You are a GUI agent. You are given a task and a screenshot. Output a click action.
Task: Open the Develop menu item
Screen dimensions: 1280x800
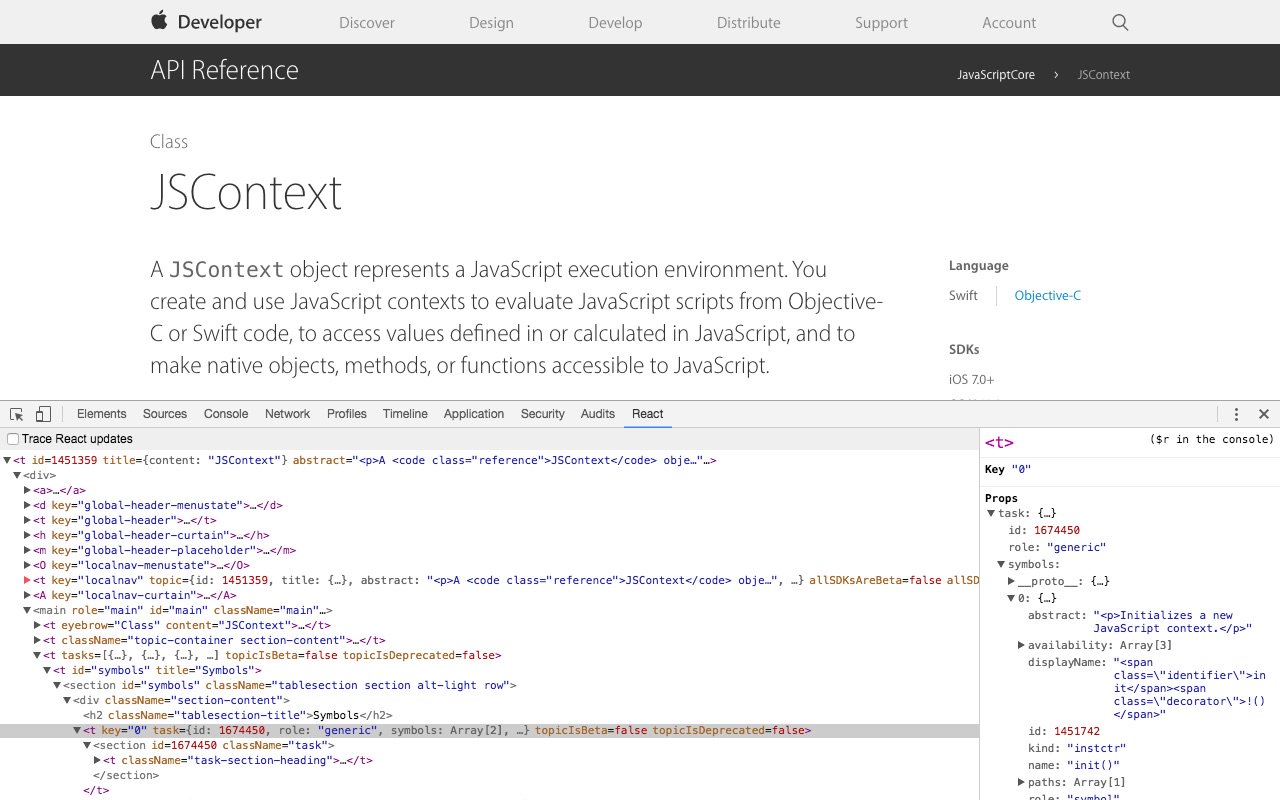615,22
